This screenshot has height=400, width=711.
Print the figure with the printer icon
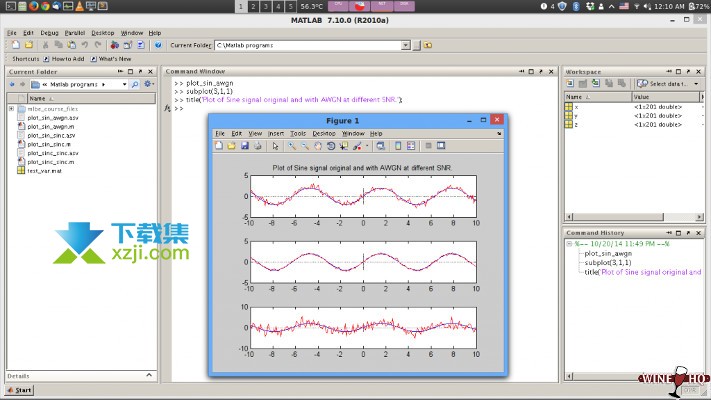(258, 146)
